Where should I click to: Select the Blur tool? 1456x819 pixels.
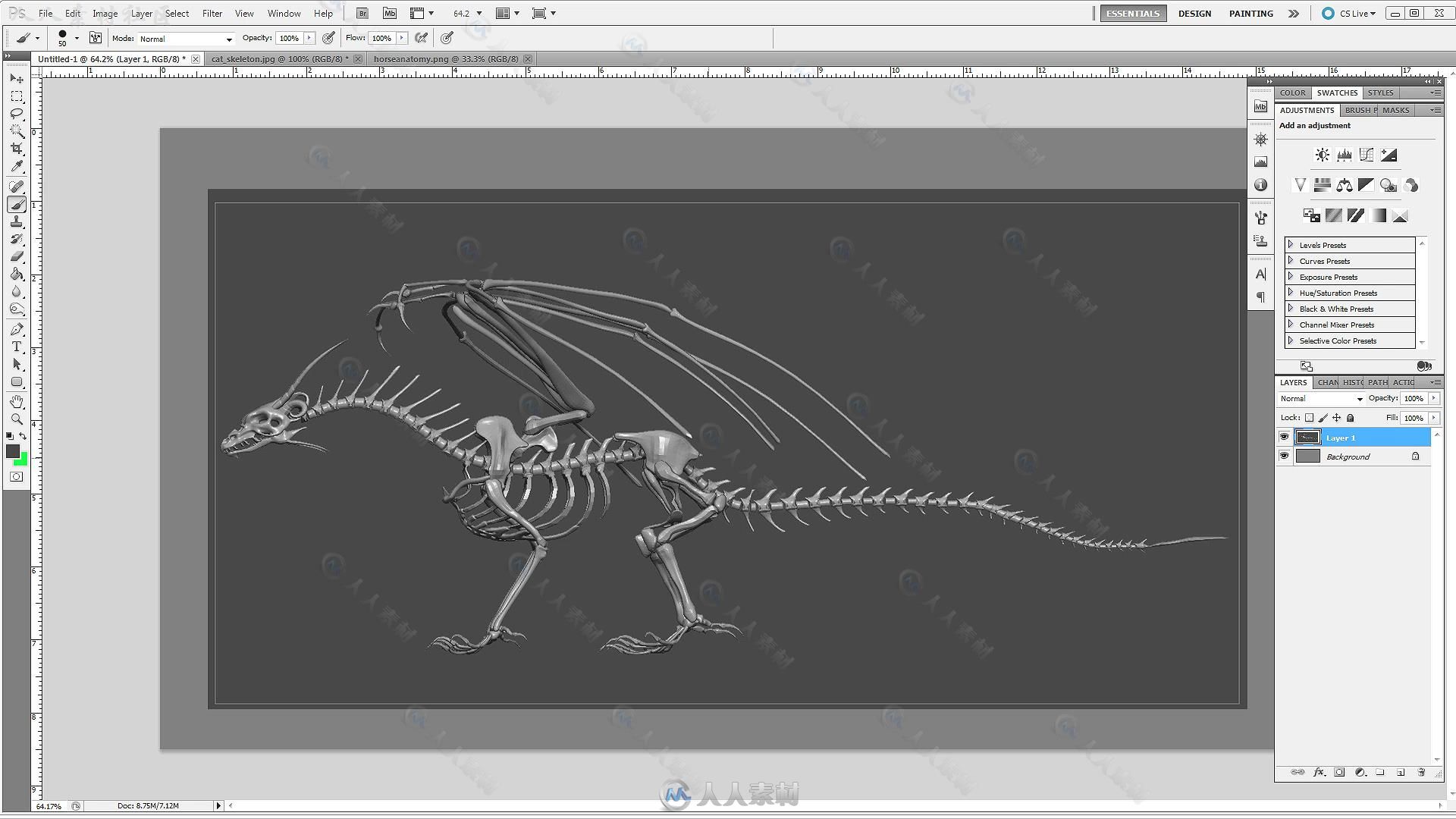click(x=17, y=292)
